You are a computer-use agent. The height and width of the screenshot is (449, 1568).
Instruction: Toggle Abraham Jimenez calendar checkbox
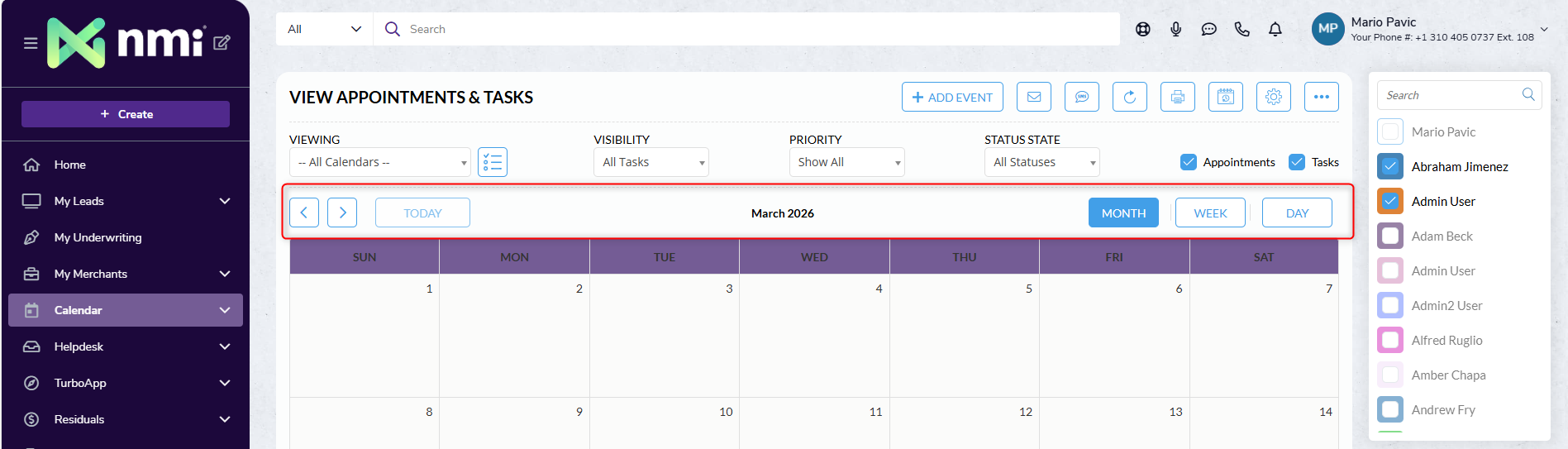coord(1390,166)
